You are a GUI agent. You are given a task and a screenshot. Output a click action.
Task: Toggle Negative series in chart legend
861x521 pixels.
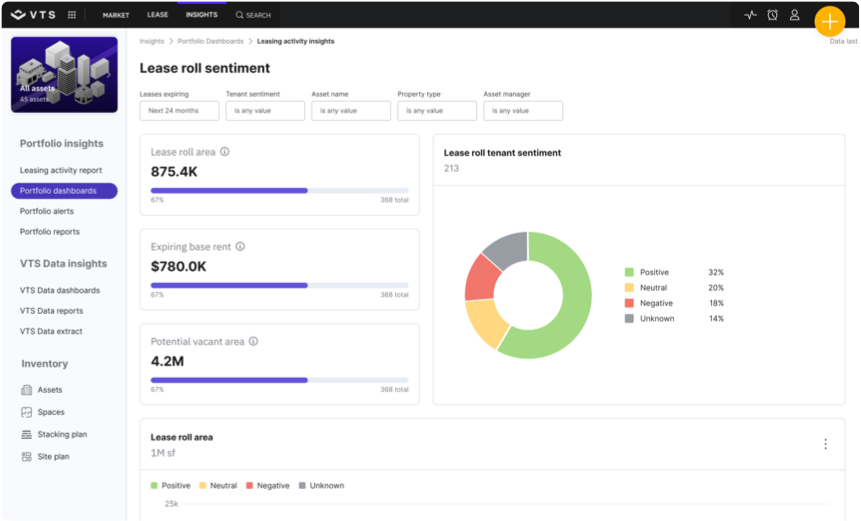[266, 486]
